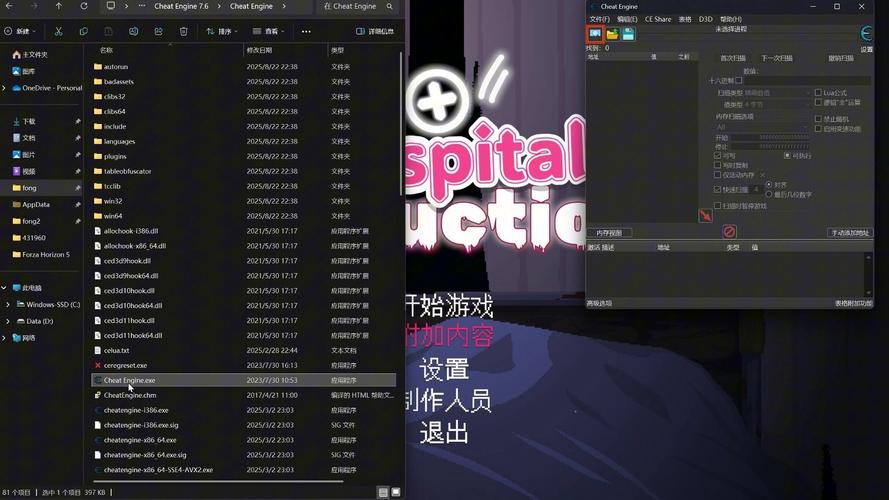Toggle the fast scan checkbox
This screenshot has height=500, width=889.
[717, 189]
